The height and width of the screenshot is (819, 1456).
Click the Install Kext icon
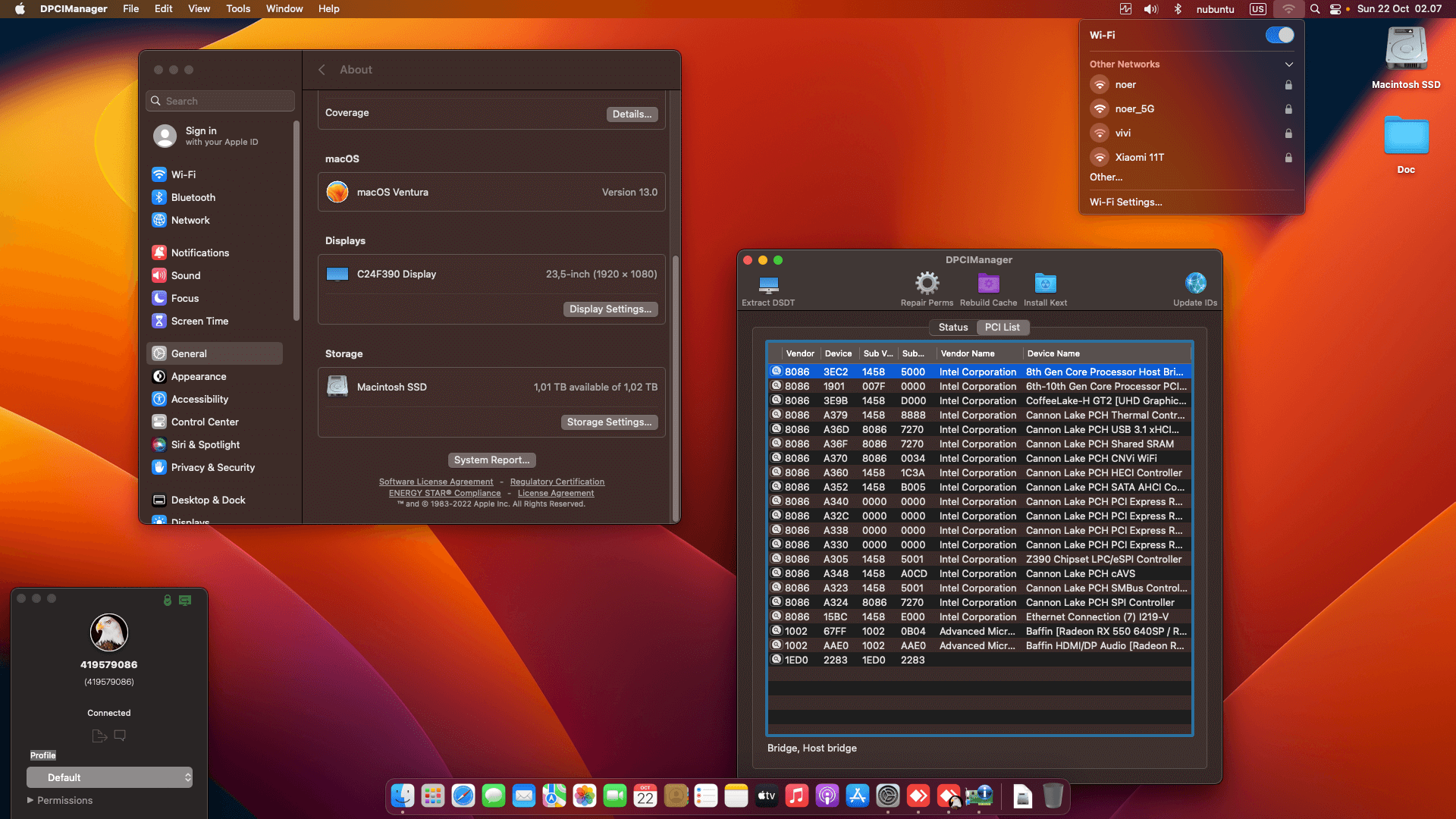tap(1045, 283)
